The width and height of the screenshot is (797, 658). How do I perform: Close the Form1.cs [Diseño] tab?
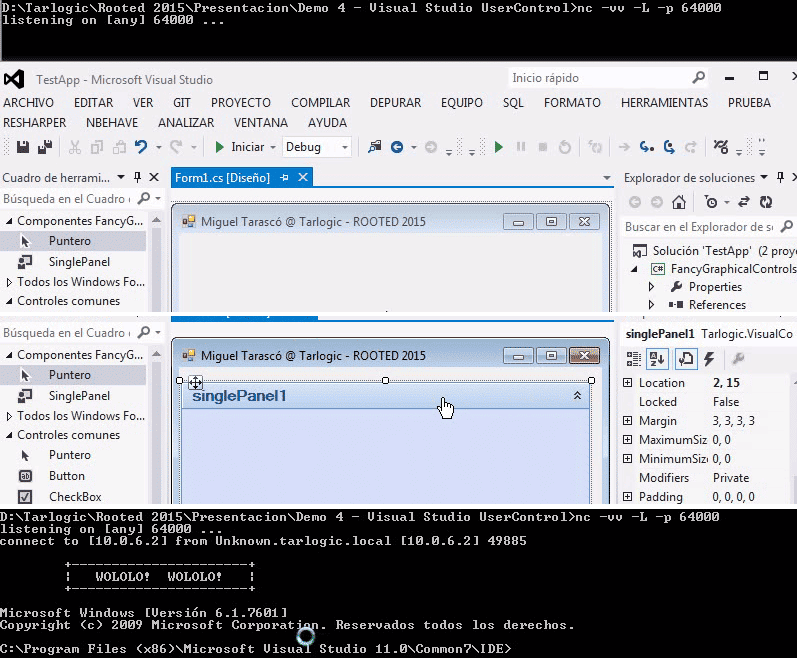[x=303, y=177]
